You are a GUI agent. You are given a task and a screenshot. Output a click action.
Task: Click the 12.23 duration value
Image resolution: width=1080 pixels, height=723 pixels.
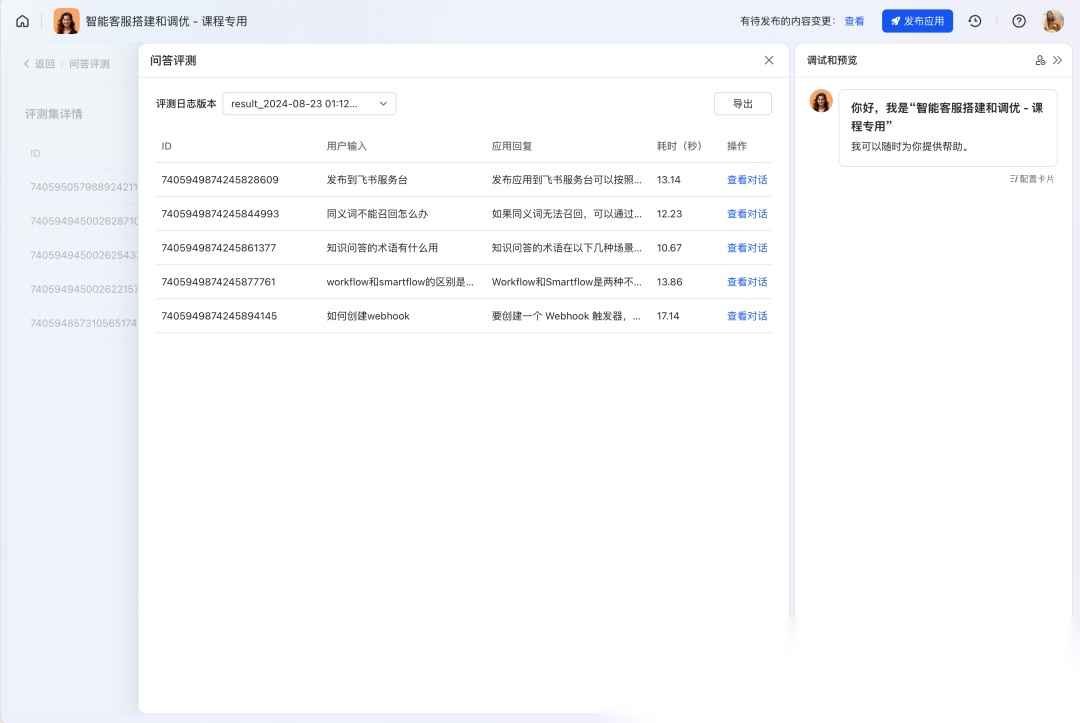pos(669,214)
